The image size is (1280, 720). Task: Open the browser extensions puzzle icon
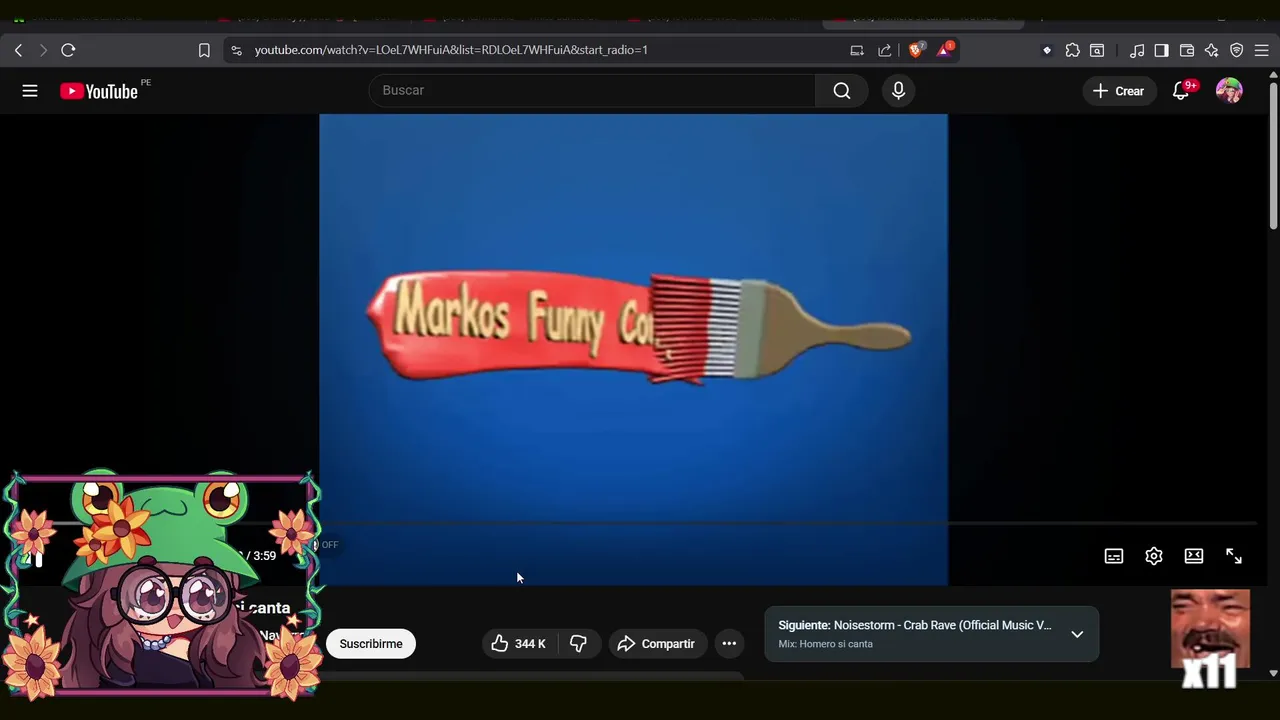tap(1072, 50)
